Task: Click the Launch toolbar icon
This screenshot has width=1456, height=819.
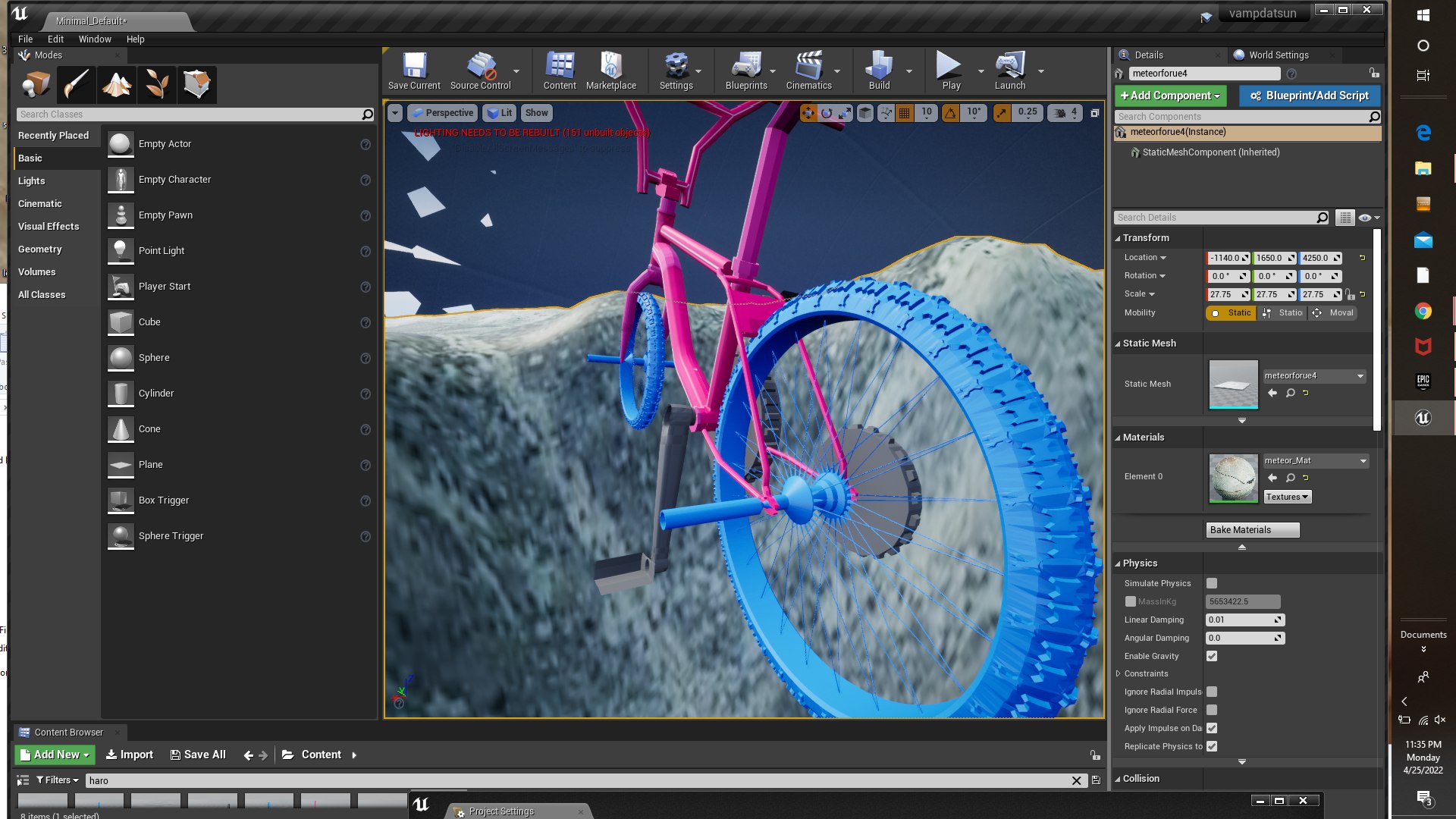Action: pyautogui.click(x=1010, y=71)
